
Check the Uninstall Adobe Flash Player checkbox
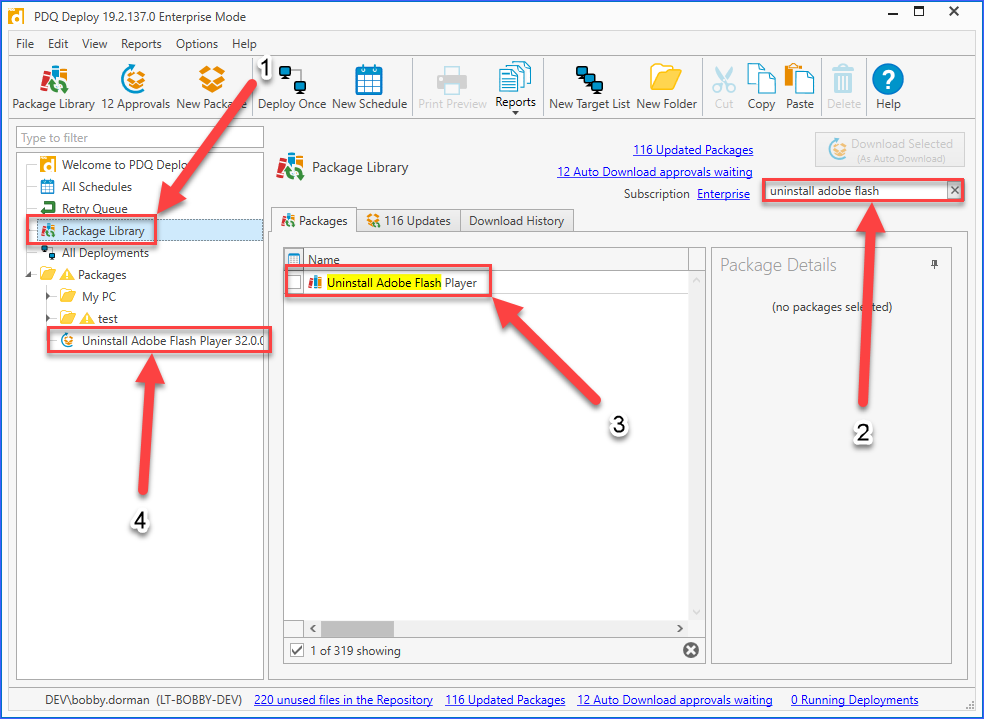coord(294,283)
